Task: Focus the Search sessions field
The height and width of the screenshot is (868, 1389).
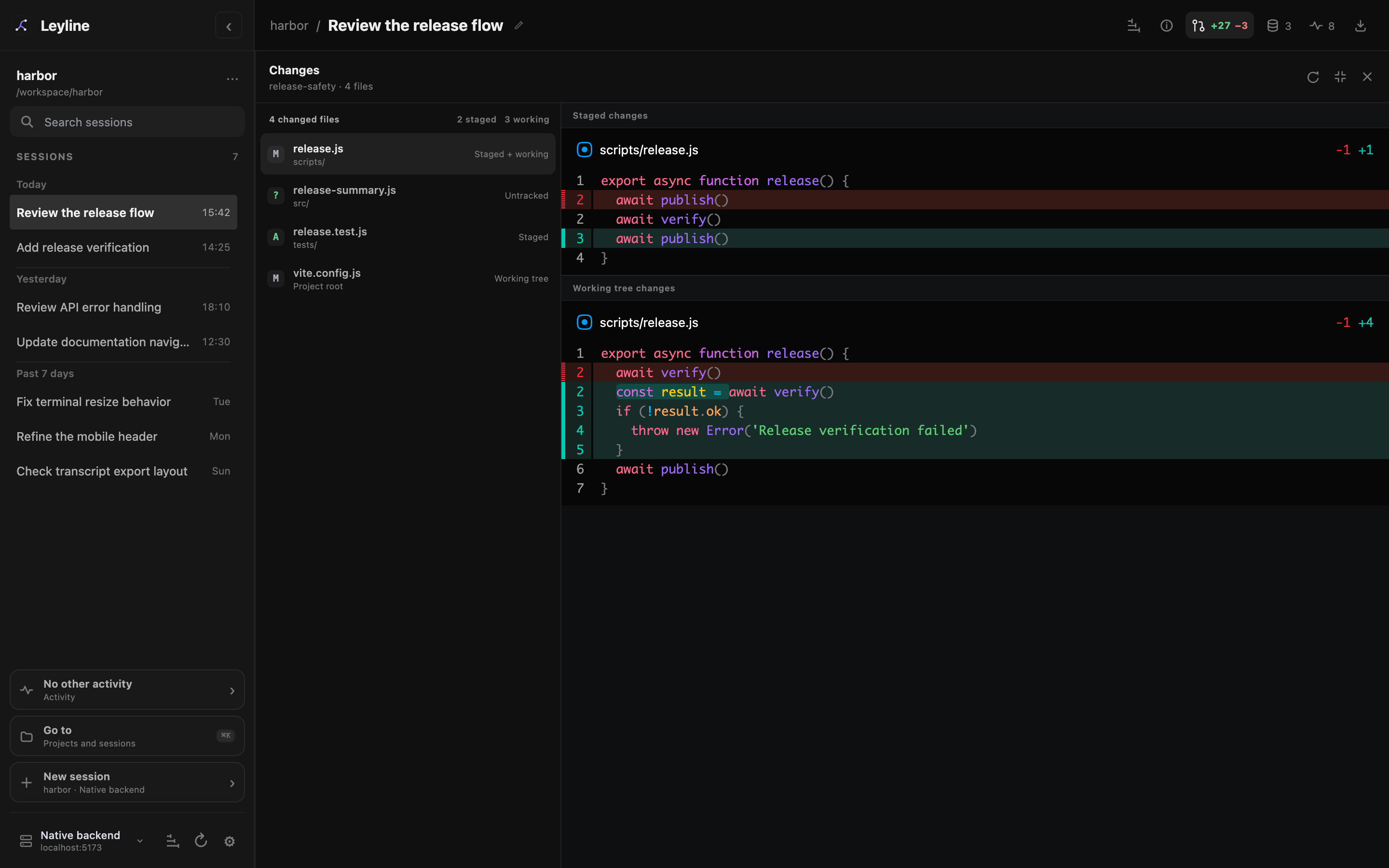Action: tap(127, 122)
